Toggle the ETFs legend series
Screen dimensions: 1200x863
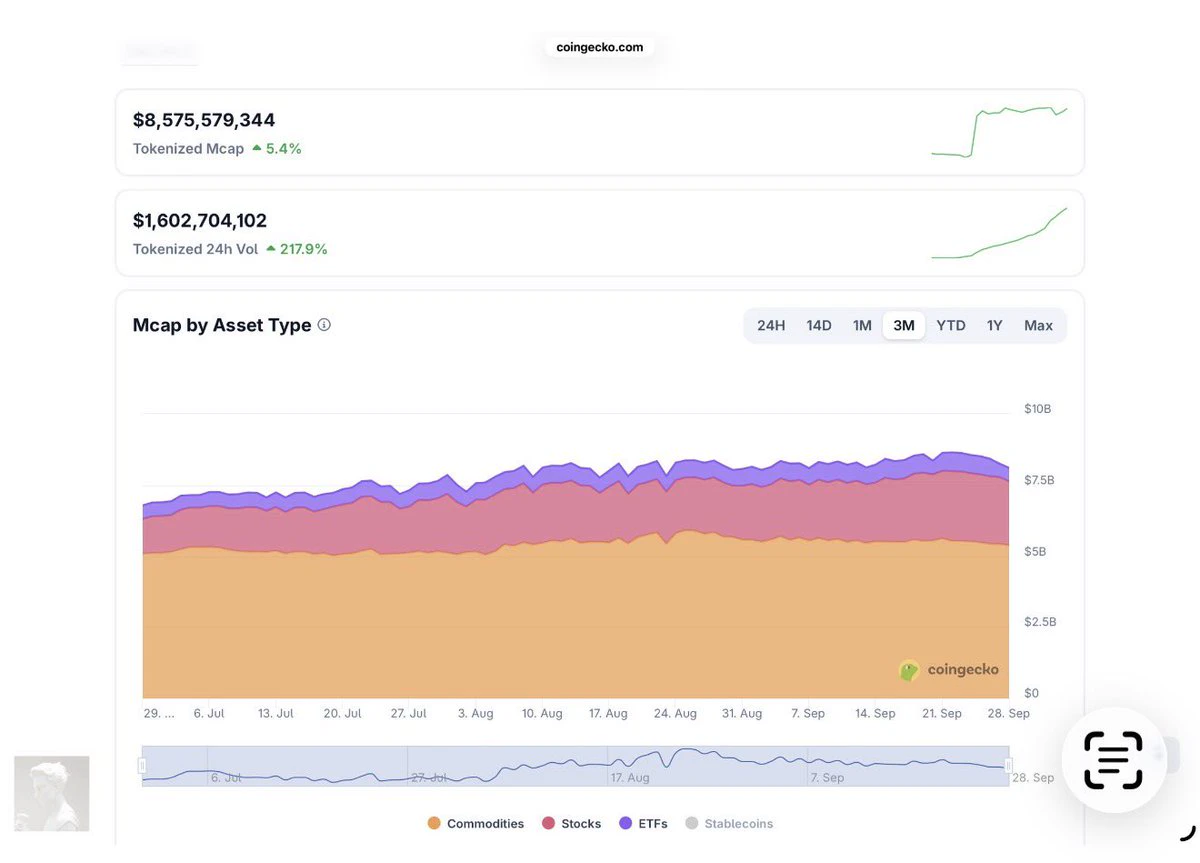click(643, 824)
